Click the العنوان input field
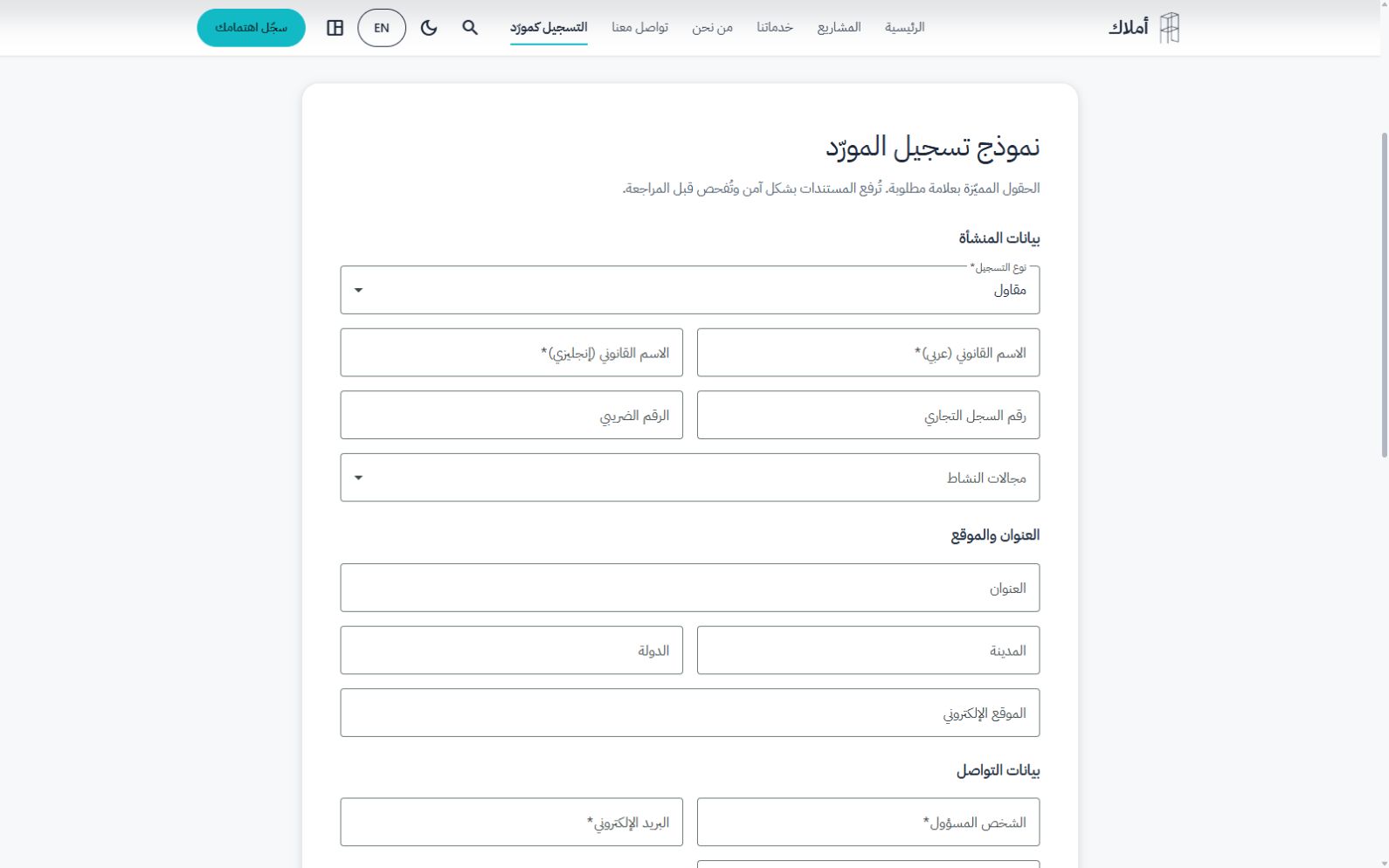Viewport: 1389px width, 868px height. (x=690, y=588)
